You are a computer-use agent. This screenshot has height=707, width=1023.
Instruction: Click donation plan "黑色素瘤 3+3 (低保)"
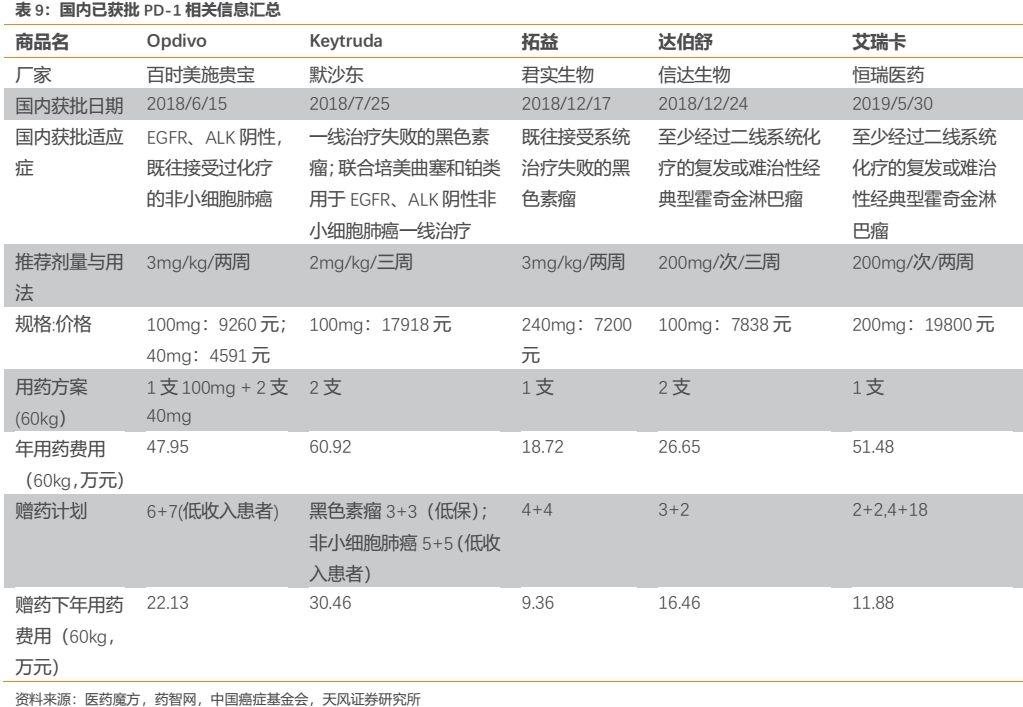click(398, 511)
